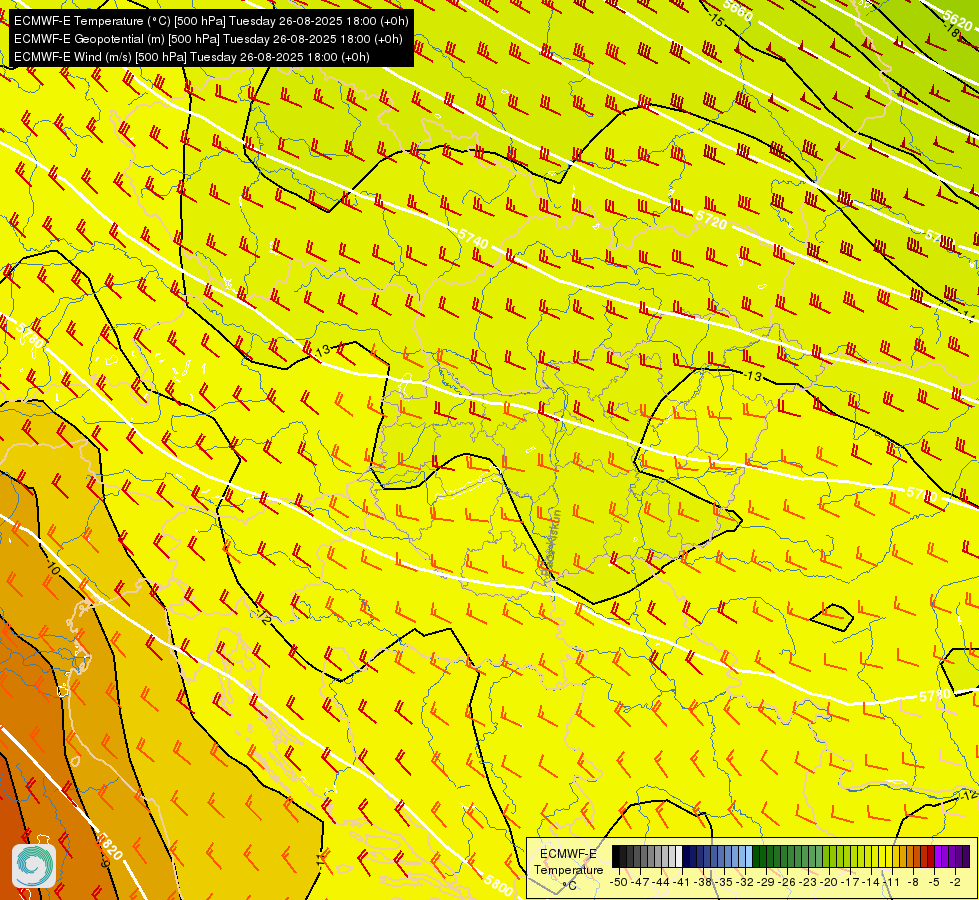Click the -26 legend tick label

point(787,882)
